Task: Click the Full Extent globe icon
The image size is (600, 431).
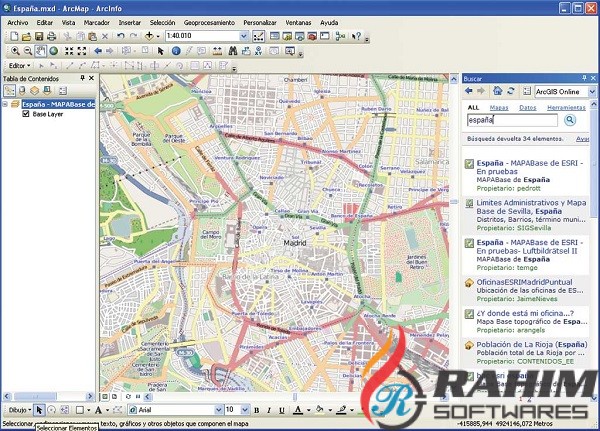Action: (54, 51)
